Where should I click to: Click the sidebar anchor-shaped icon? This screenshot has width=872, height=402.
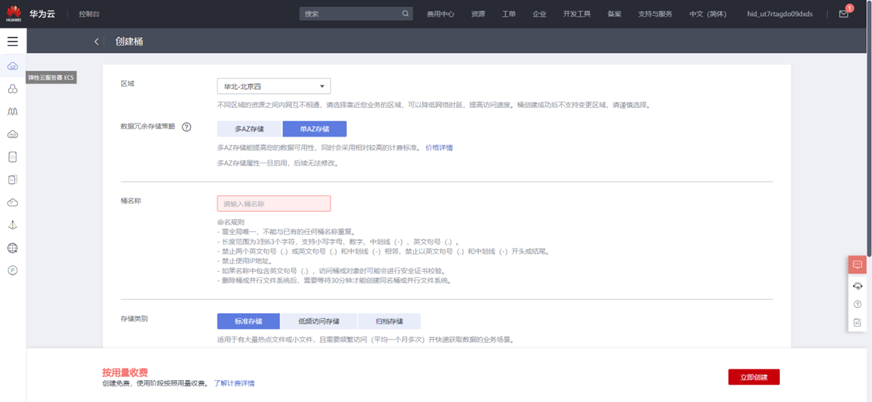[x=12, y=225]
